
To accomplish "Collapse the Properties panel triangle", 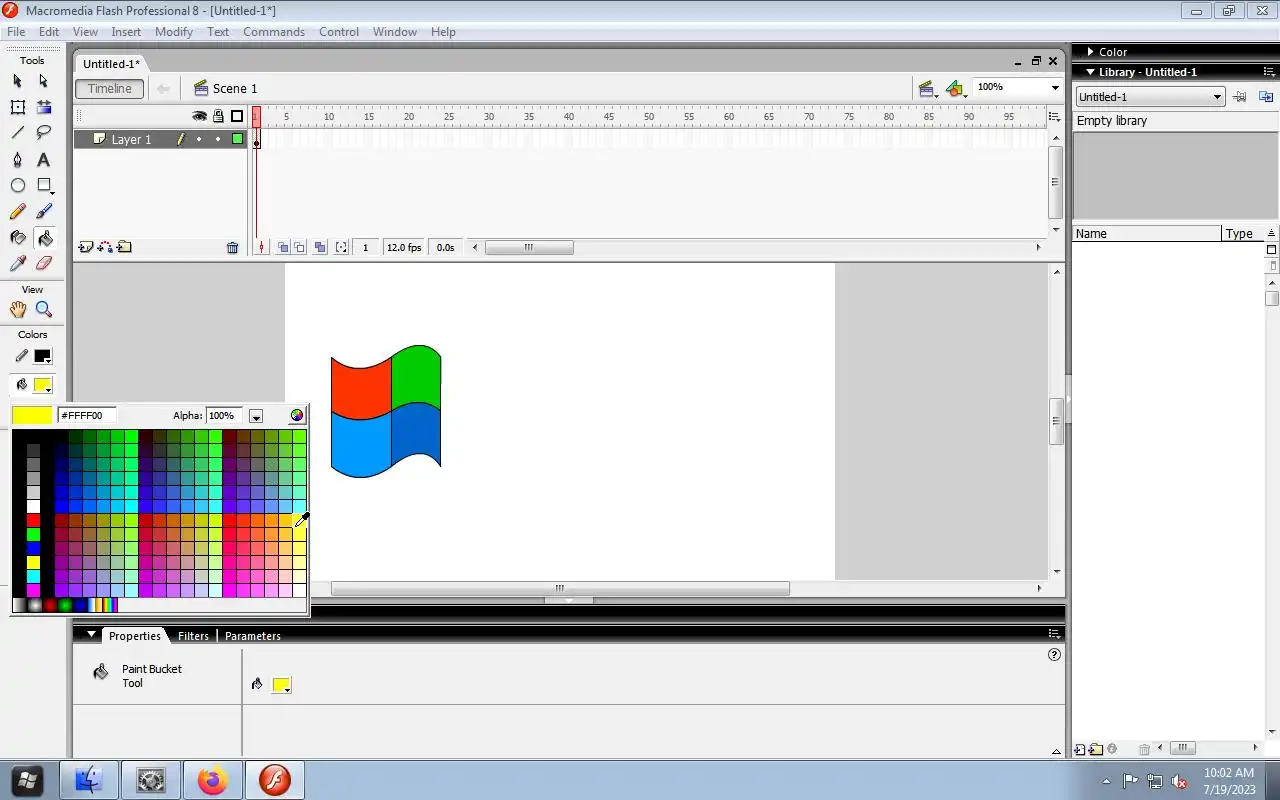I will 92,635.
